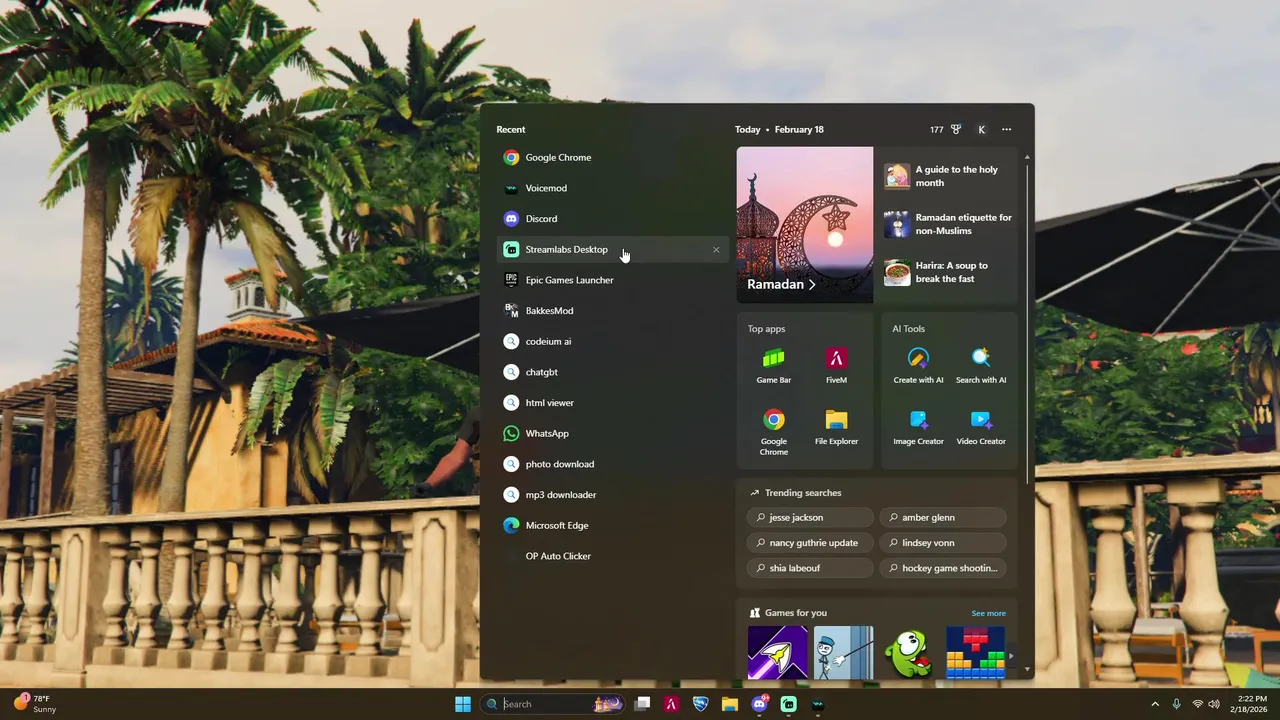
Task: Select the 'photo download' recent search
Action: click(x=611, y=464)
